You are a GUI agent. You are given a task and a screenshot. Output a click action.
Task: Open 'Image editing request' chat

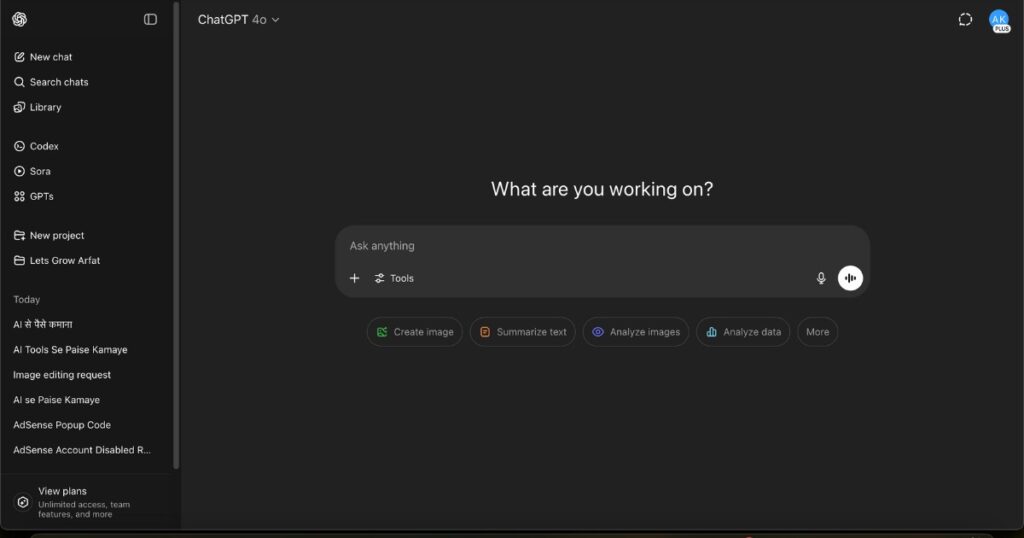tap(62, 375)
